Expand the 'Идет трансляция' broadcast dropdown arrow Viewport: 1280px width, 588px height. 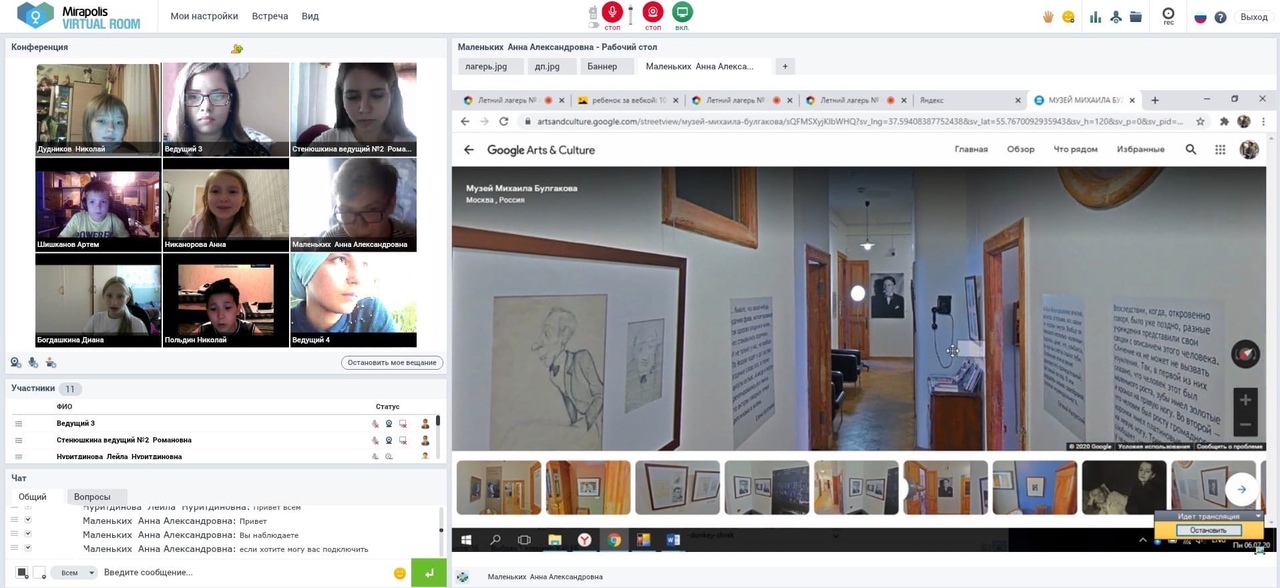(1258, 516)
